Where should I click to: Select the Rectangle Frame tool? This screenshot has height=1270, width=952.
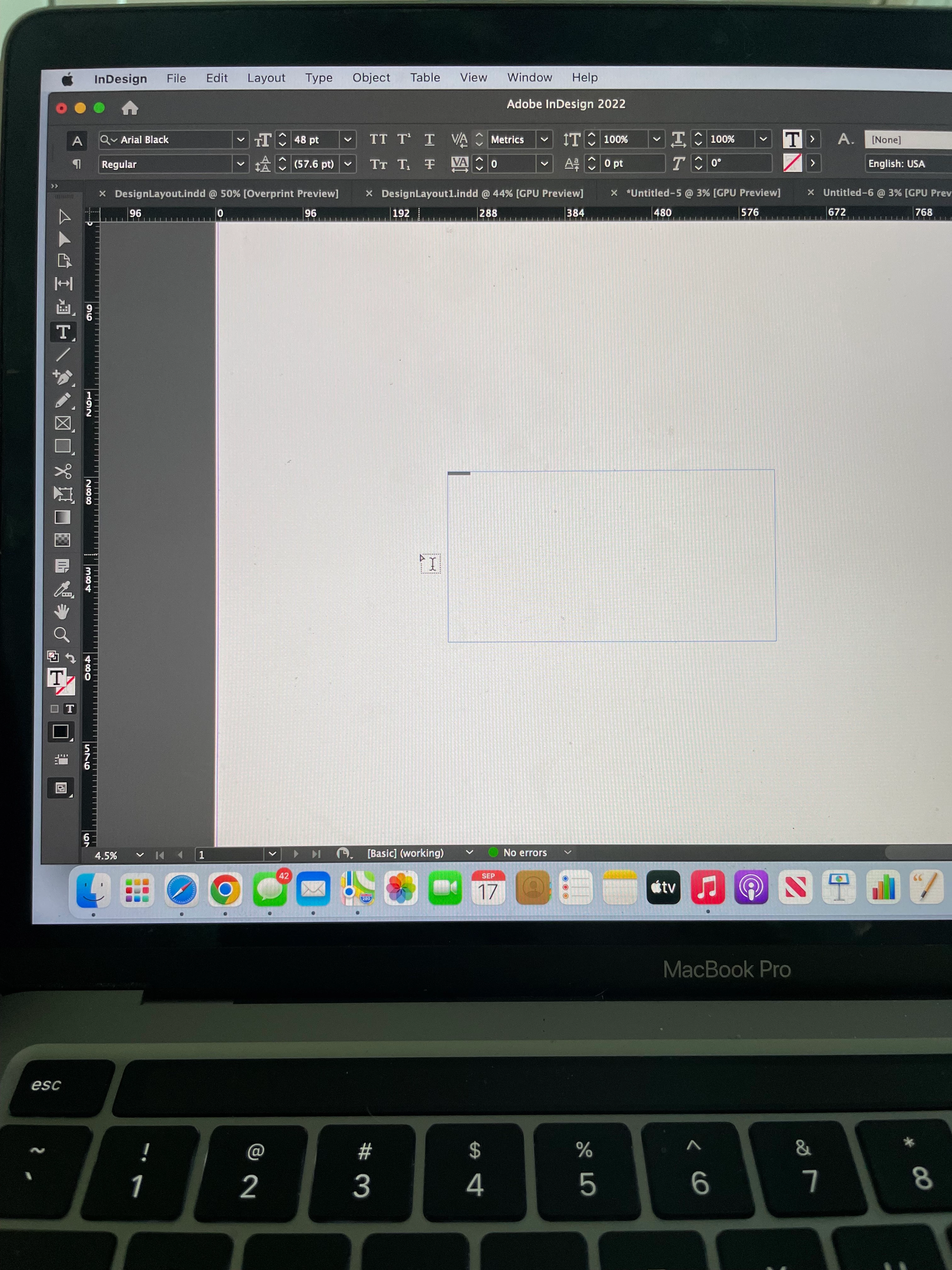pos(63,424)
